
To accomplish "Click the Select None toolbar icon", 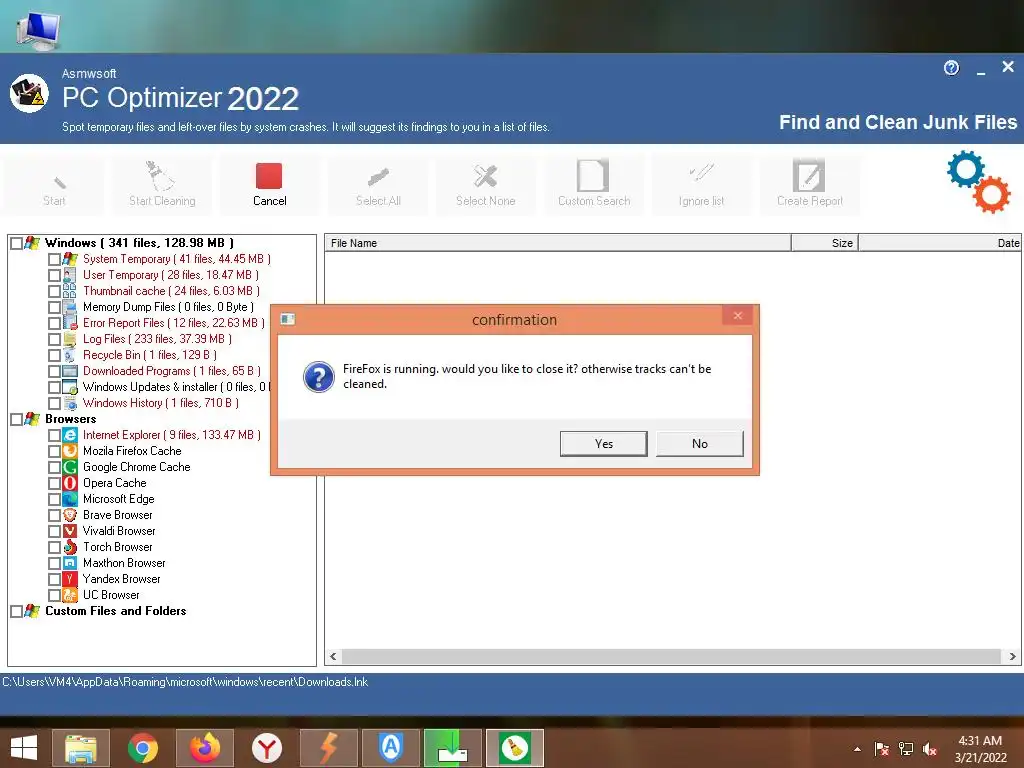I will tap(485, 176).
